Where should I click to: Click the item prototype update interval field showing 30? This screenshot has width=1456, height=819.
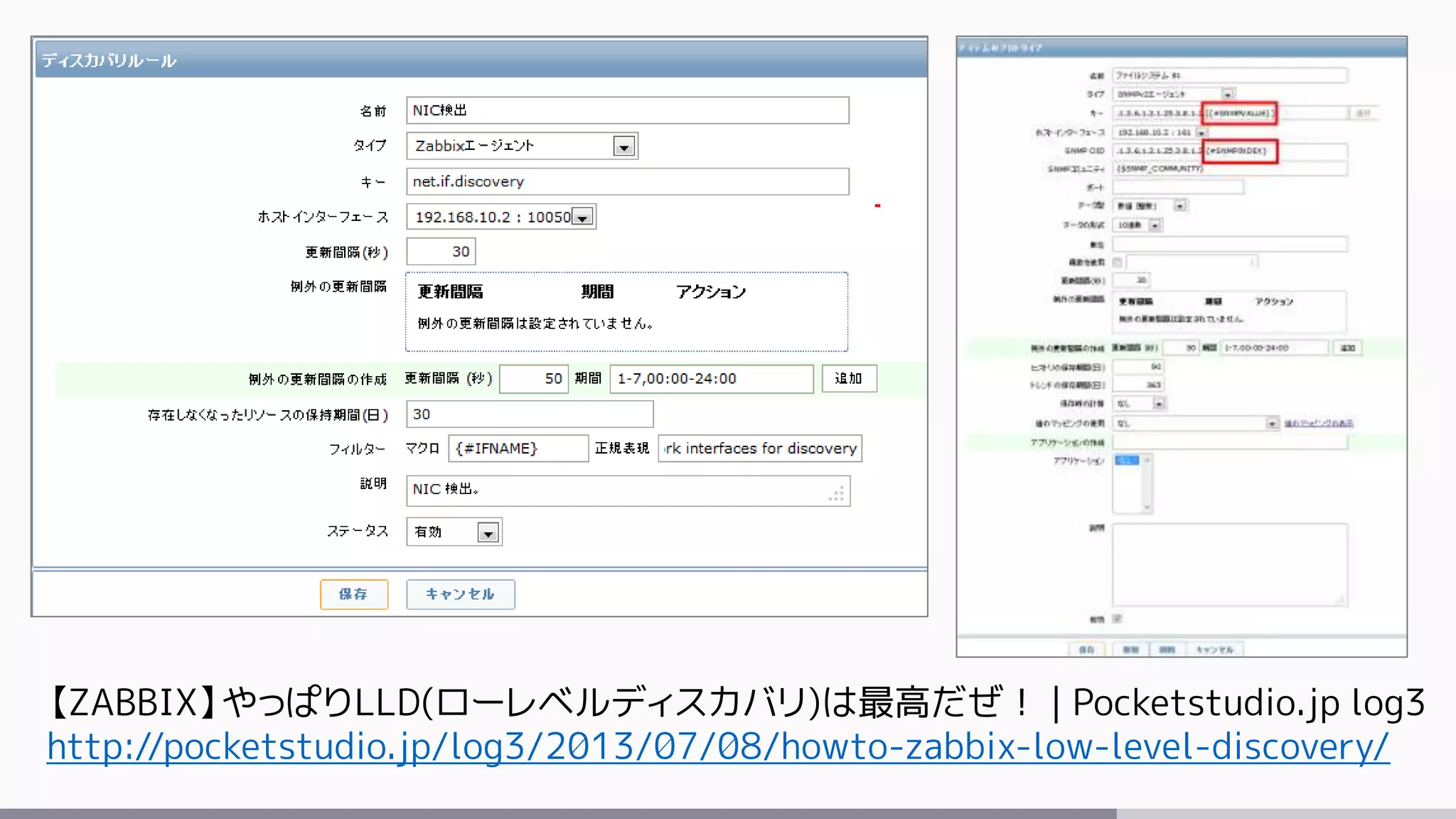click(x=1131, y=280)
